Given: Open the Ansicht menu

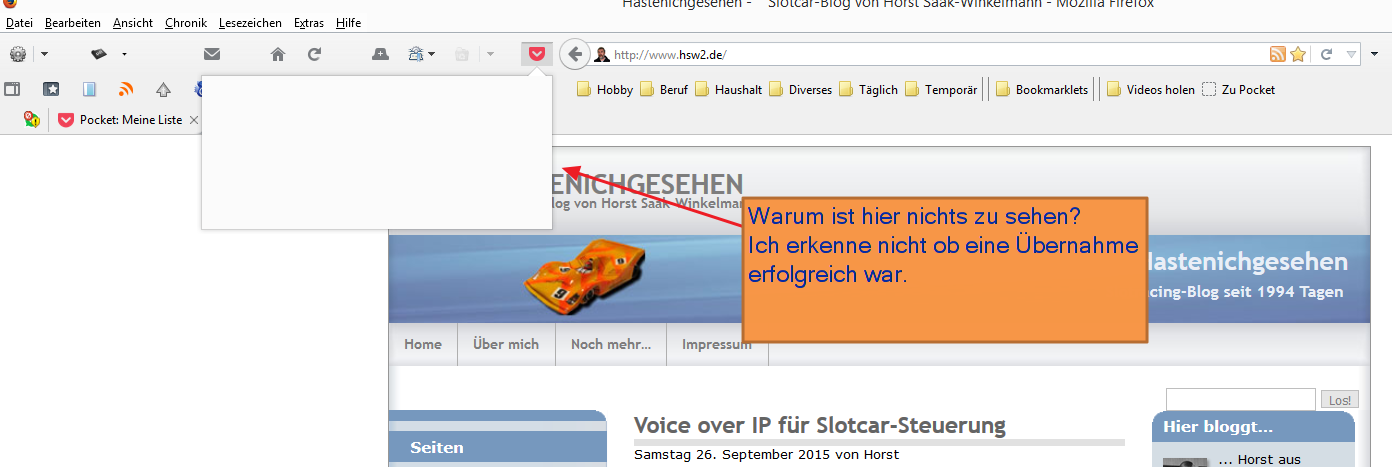Looking at the screenshot, I should [x=133, y=22].
